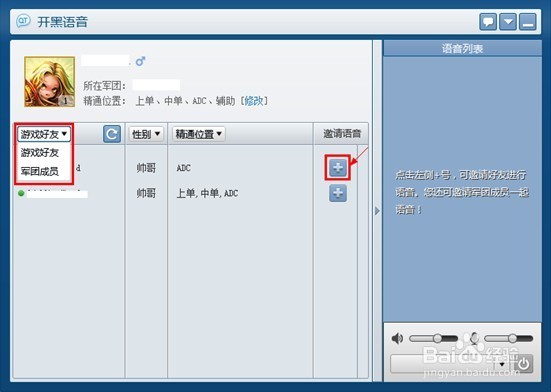Click the green online status dot
The height and width of the screenshot is (392, 551).
[x=21, y=193]
